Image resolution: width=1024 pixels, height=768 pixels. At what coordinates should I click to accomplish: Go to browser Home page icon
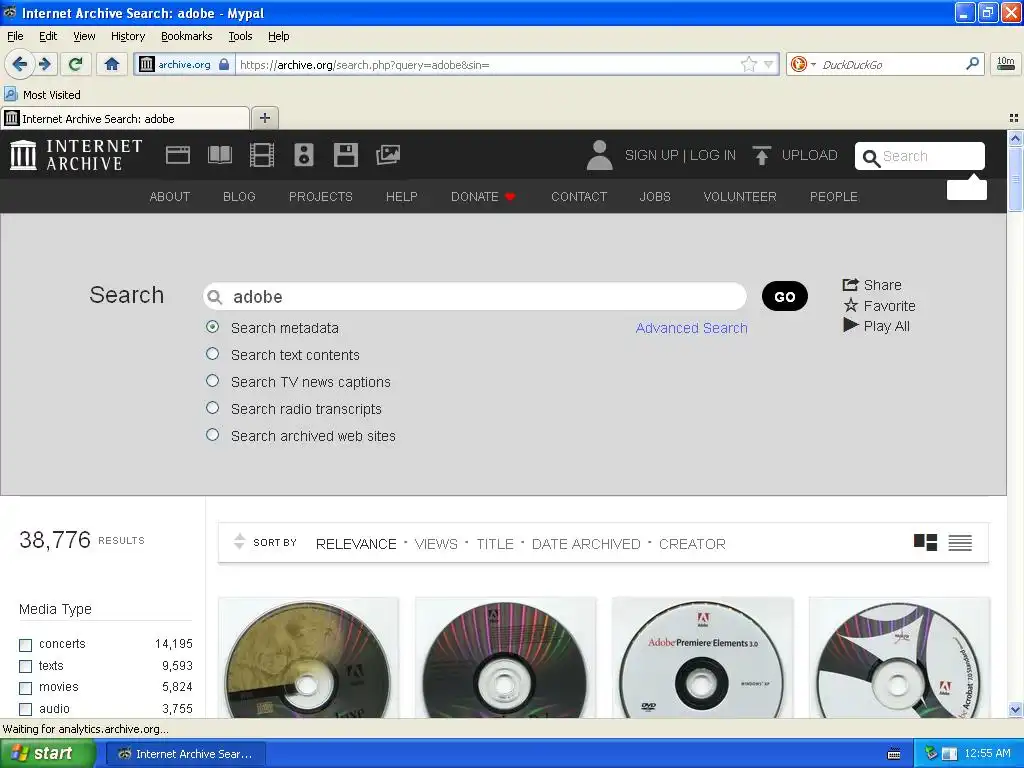click(112, 64)
